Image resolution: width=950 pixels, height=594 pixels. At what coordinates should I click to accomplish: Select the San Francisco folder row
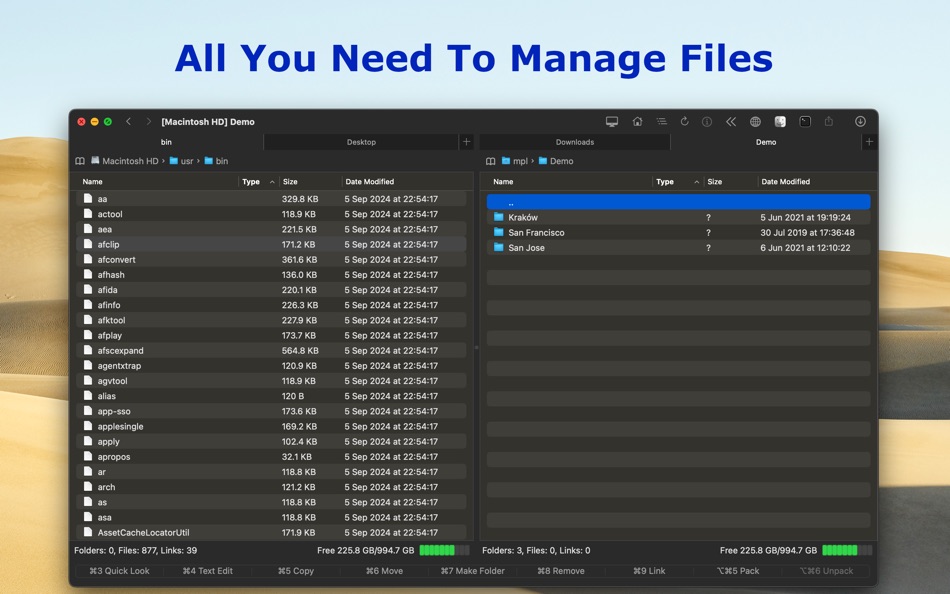pyautogui.click(x=679, y=232)
